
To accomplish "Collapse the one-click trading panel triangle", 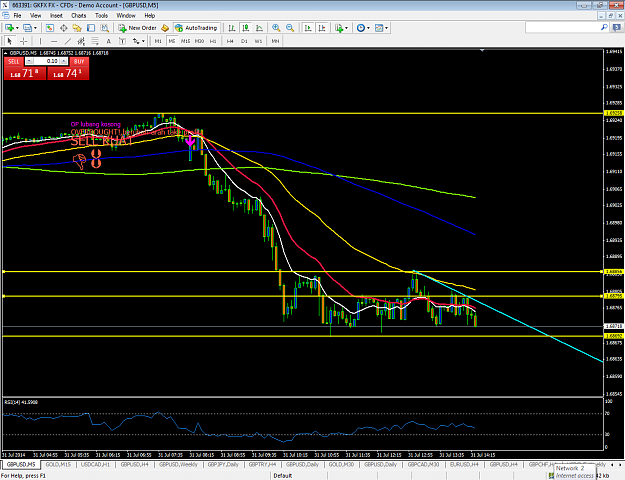I will 6,53.
